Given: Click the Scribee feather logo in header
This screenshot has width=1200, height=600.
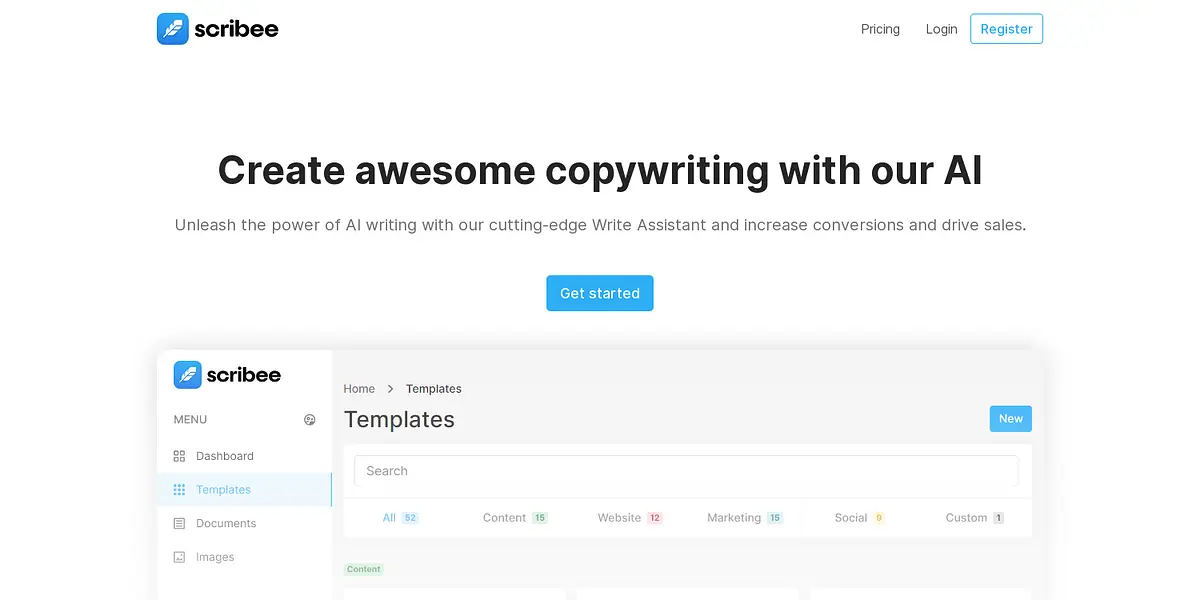Looking at the screenshot, I should click(x=173, y=29).
